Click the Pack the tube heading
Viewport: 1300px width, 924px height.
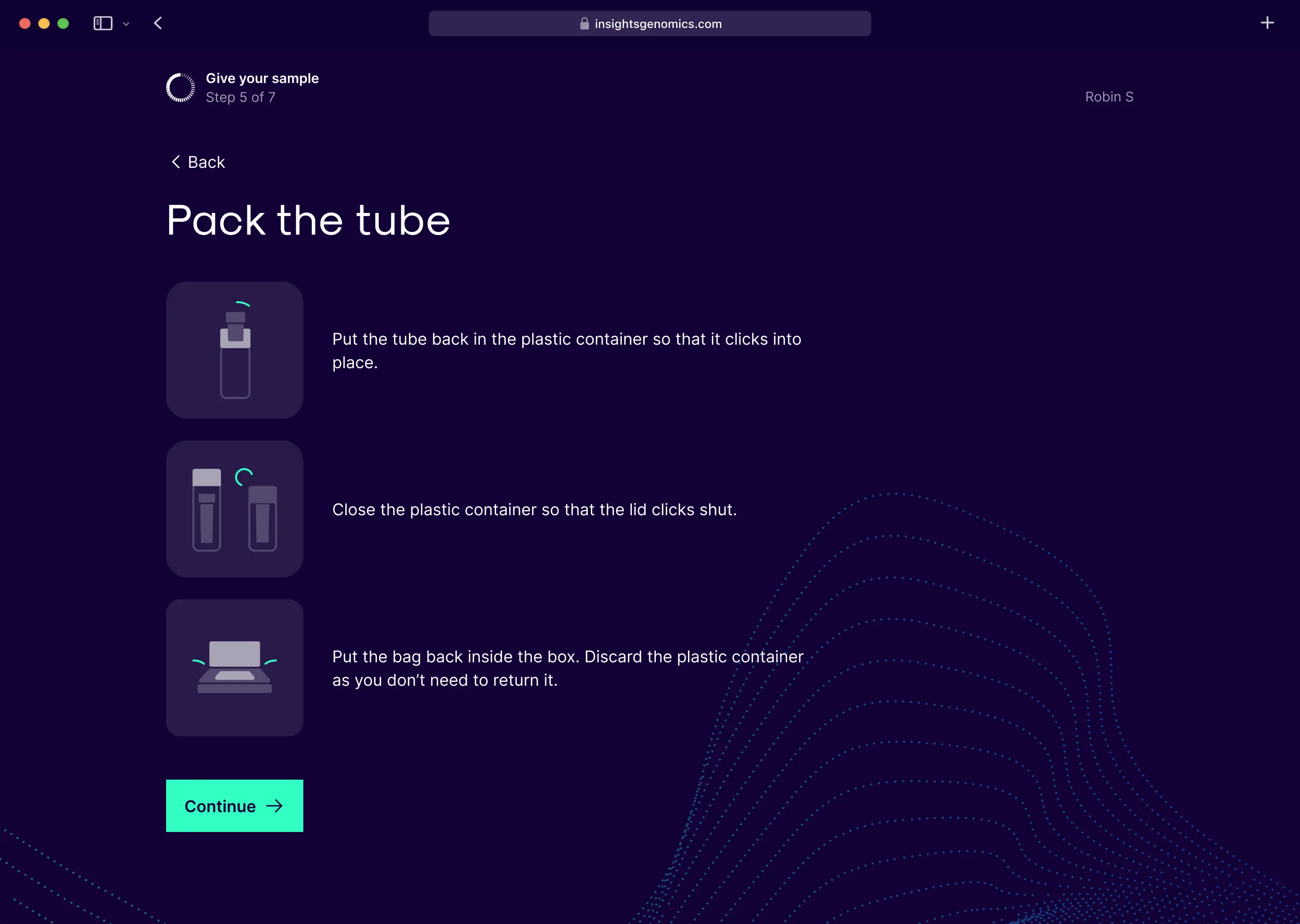pos(308,220)
